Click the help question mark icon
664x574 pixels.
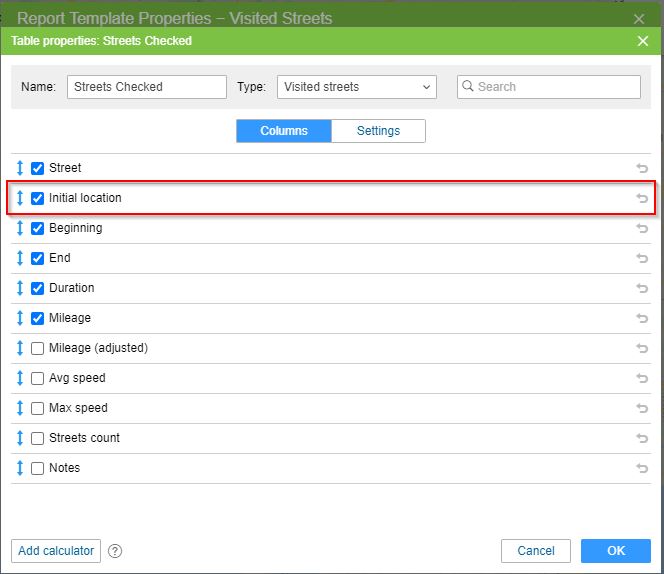click(115, 551)
